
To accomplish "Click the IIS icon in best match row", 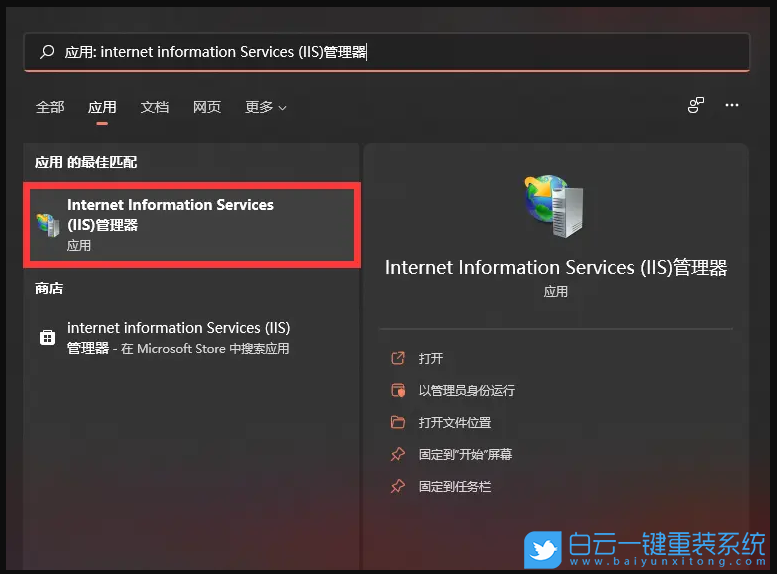I will coord(48,225).
